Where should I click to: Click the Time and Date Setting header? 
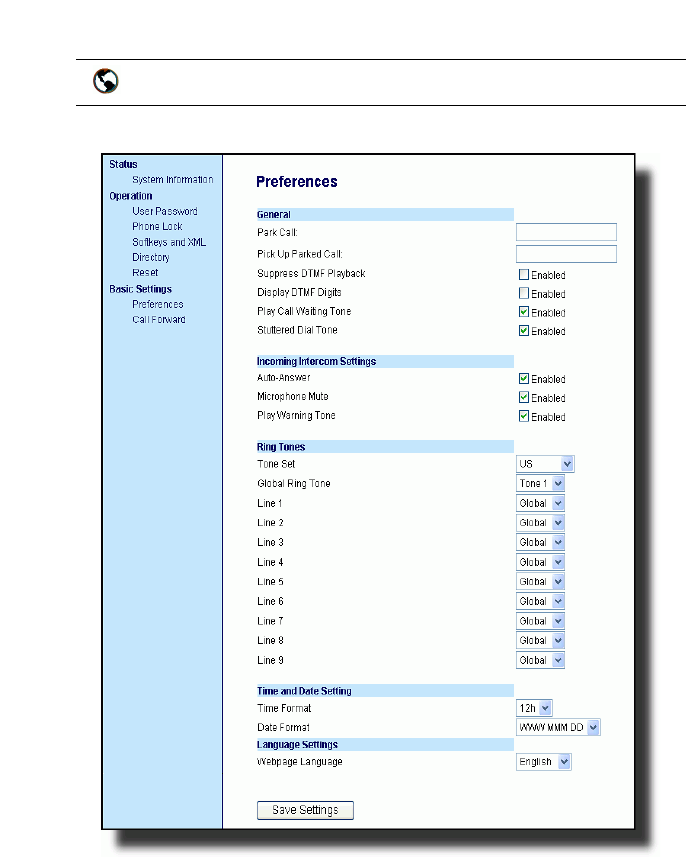pos(385,691)
